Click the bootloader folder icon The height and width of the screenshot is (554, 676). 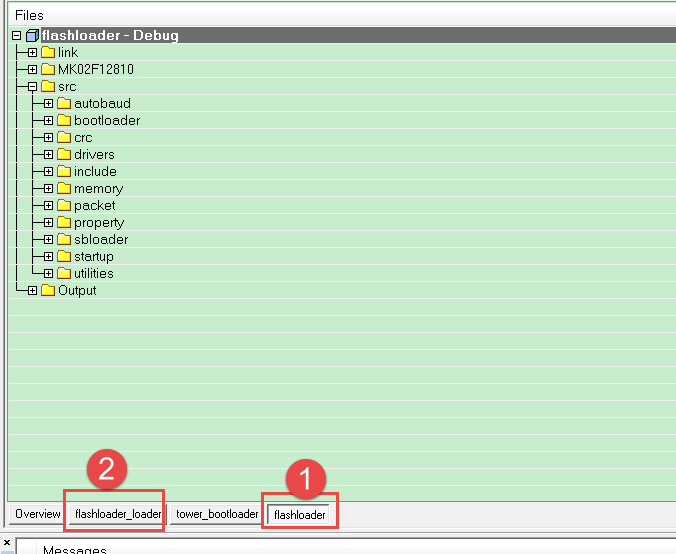pos(64,121)
